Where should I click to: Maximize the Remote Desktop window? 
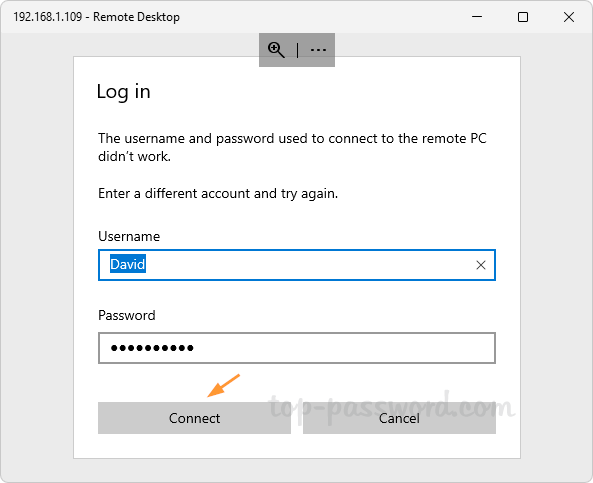pyautogui.click(x=523, y=17)
